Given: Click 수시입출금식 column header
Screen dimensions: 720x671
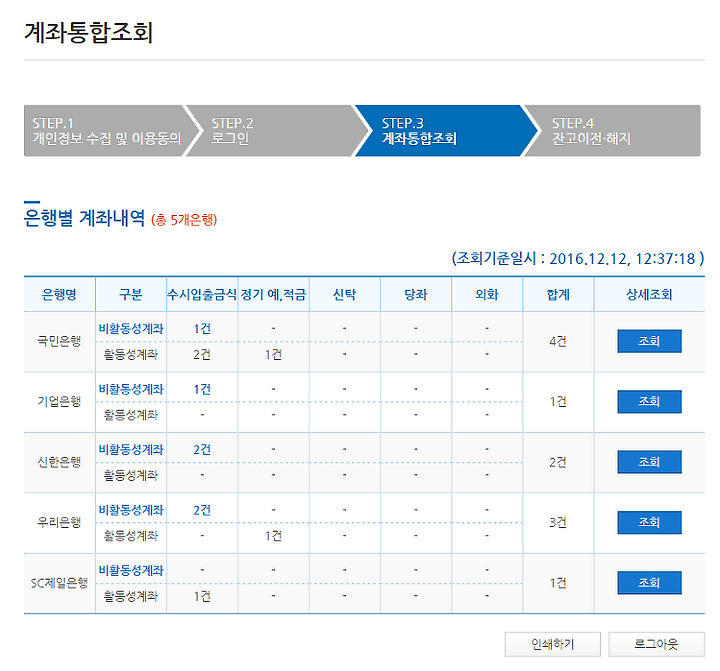Looking at the screenshot, I should 202,294.
